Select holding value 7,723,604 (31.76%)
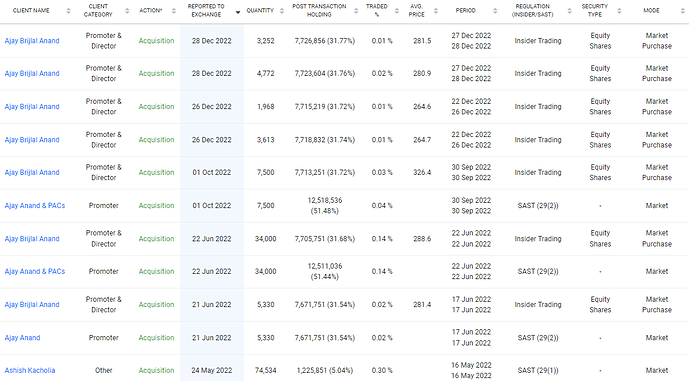 pos(325,73)
